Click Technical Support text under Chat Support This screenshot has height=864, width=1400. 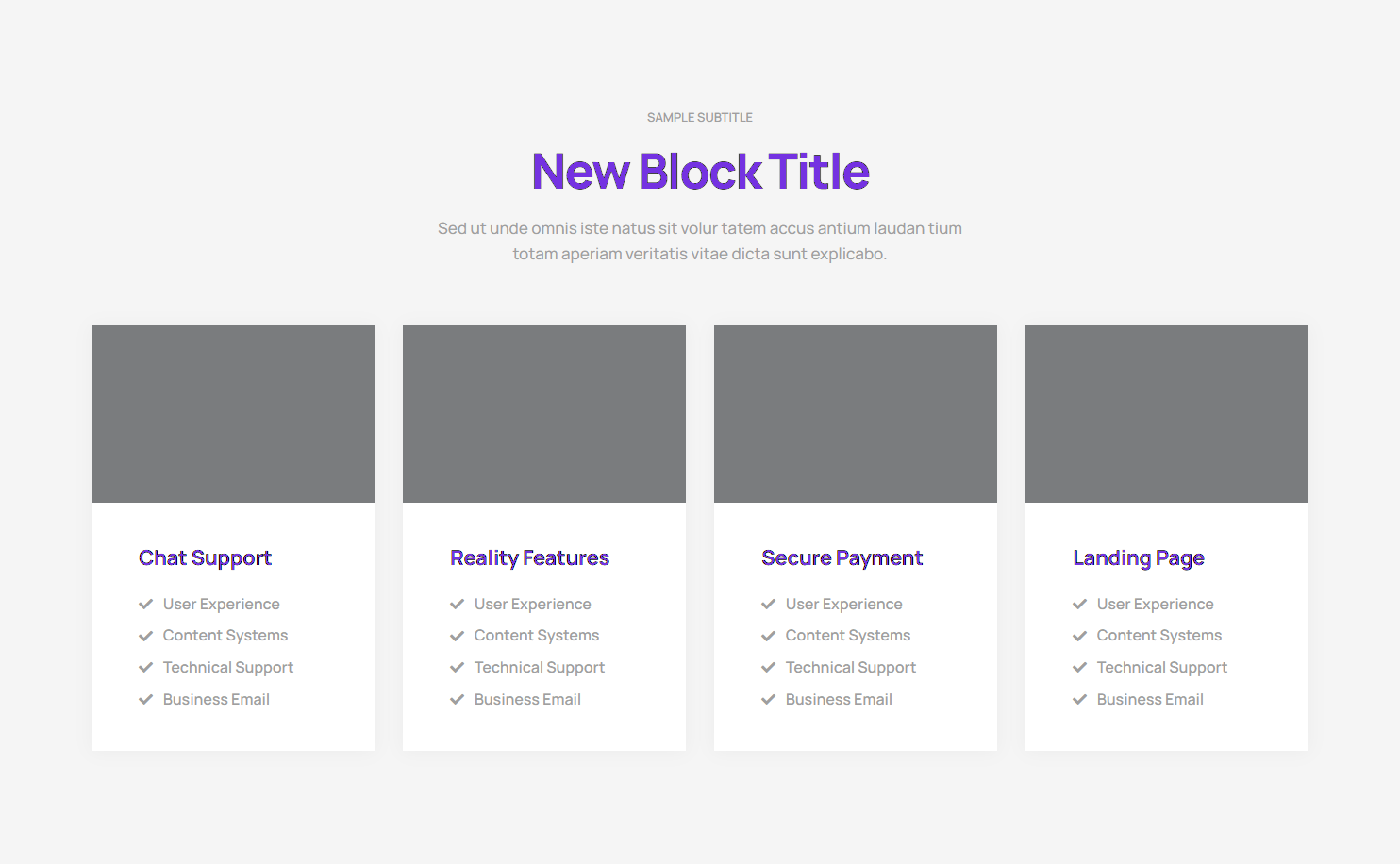pyautogui.click(x=228, y=668)
